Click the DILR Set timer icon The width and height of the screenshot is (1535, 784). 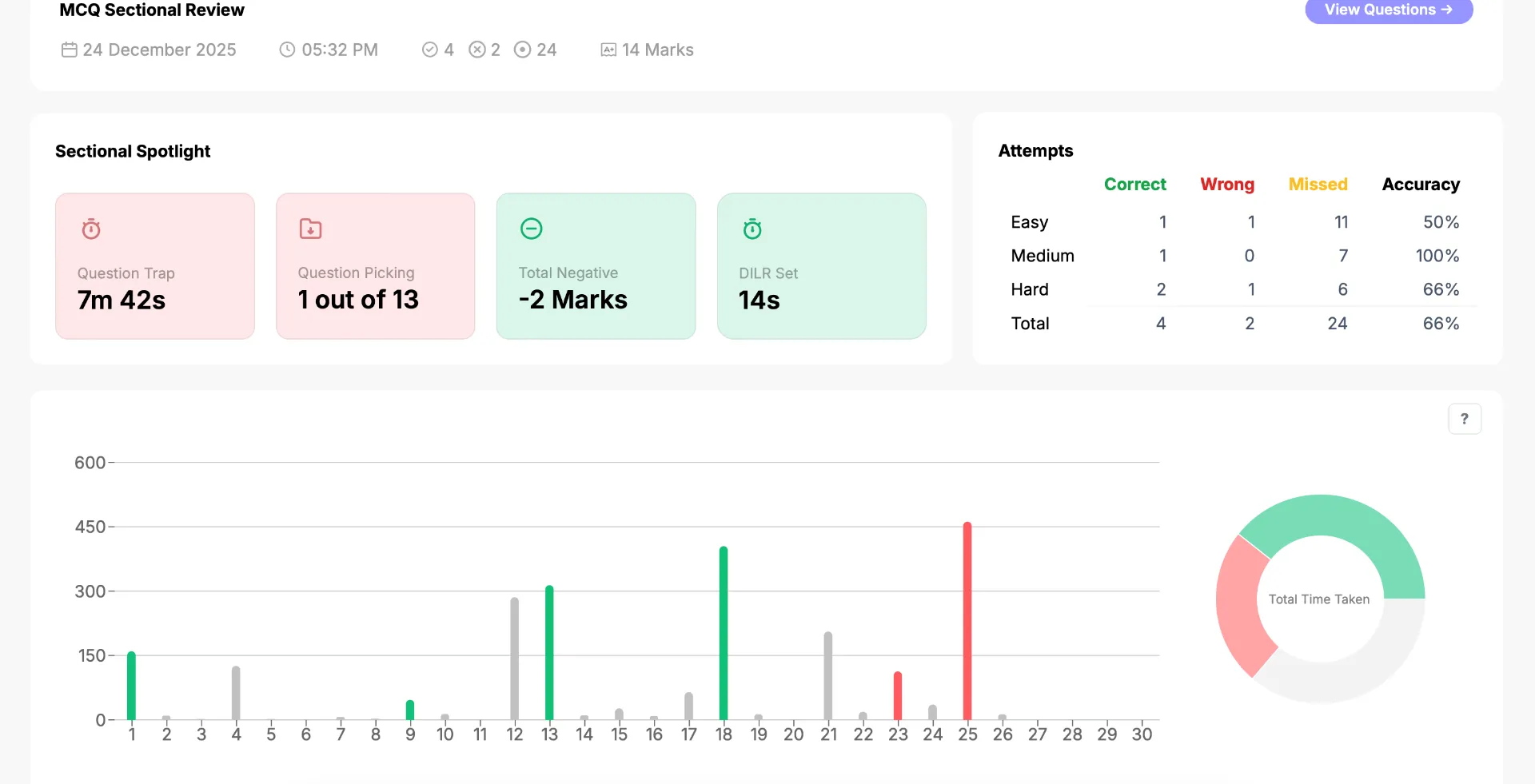(x=752, y=229)
